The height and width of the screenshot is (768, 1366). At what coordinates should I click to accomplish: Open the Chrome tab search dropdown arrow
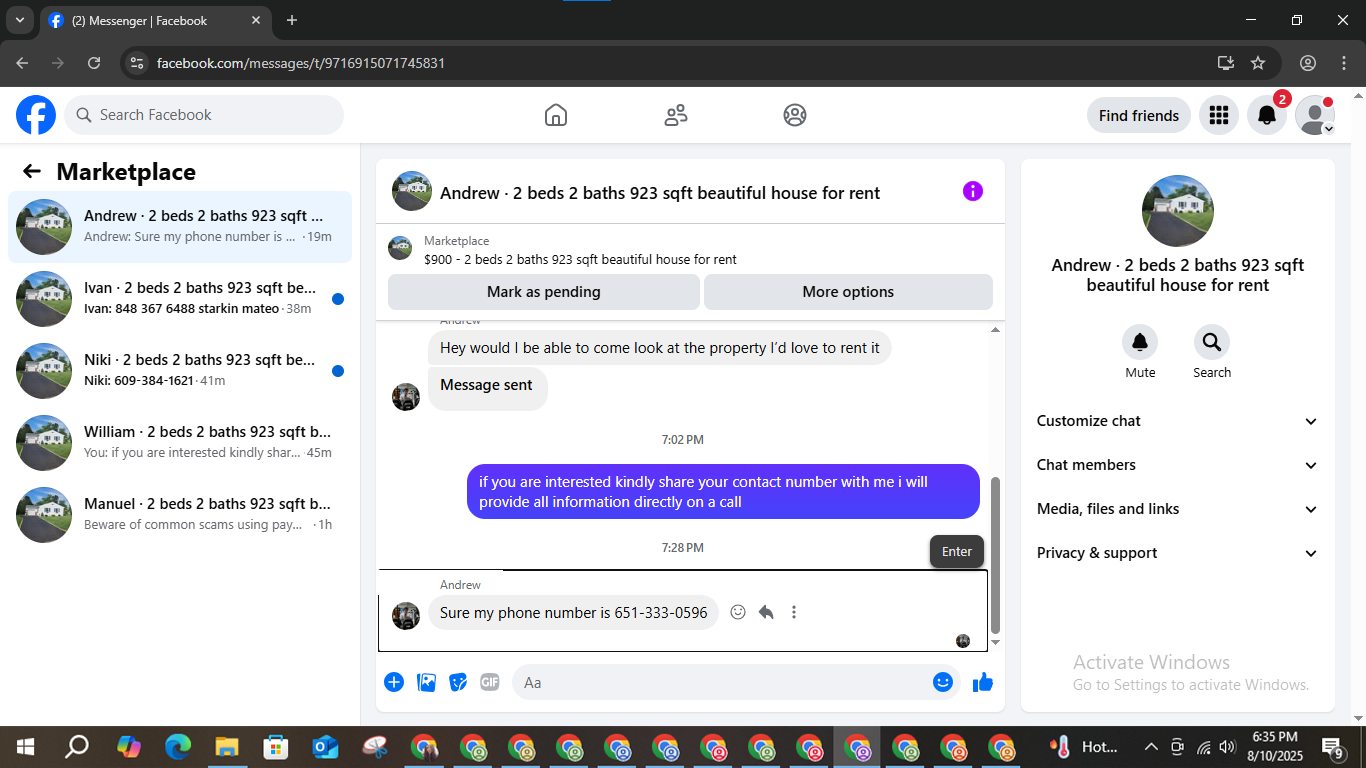[x=19, y=20]
